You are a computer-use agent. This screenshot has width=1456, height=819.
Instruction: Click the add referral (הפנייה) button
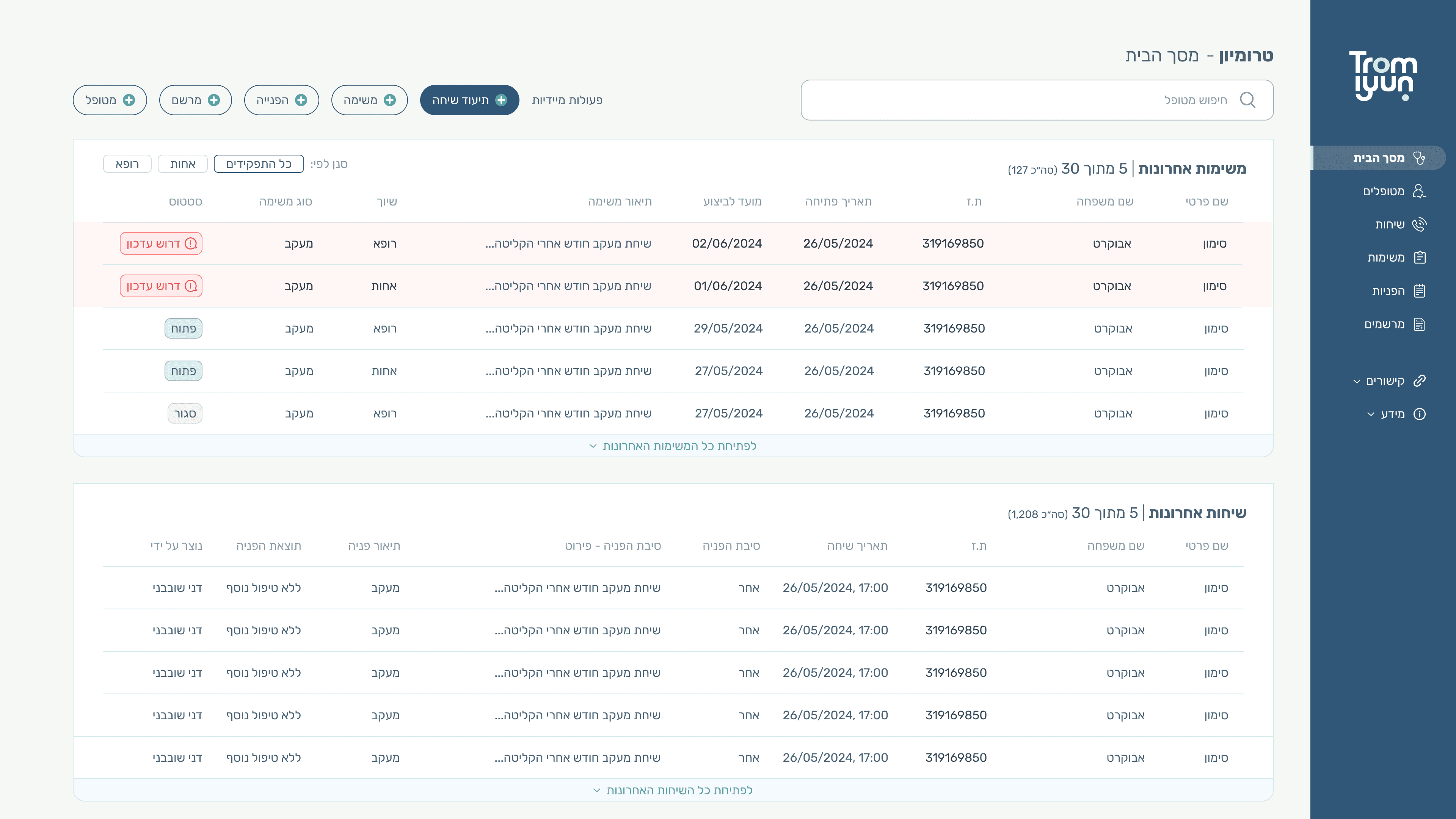pyautogui.click(x=281, y=100)
